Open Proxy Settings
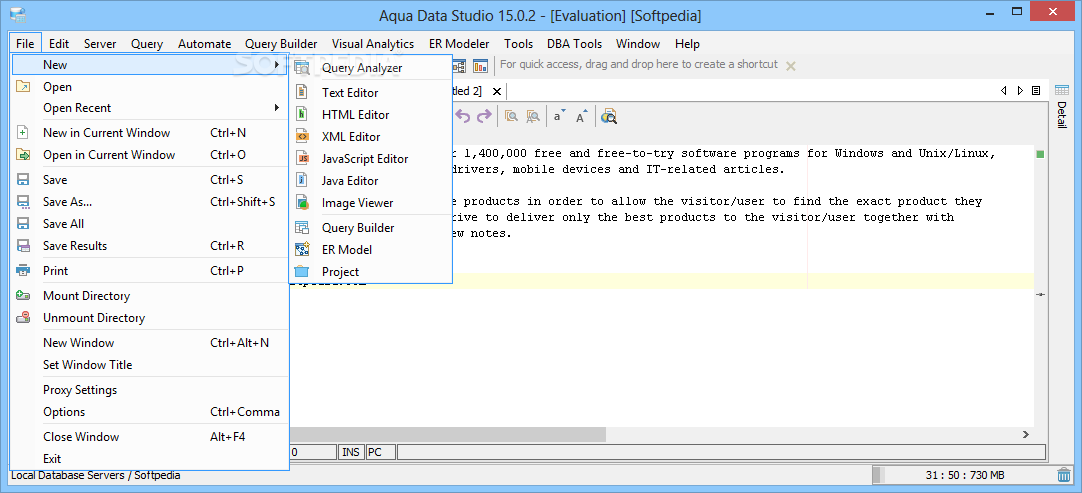 (149, 389)
